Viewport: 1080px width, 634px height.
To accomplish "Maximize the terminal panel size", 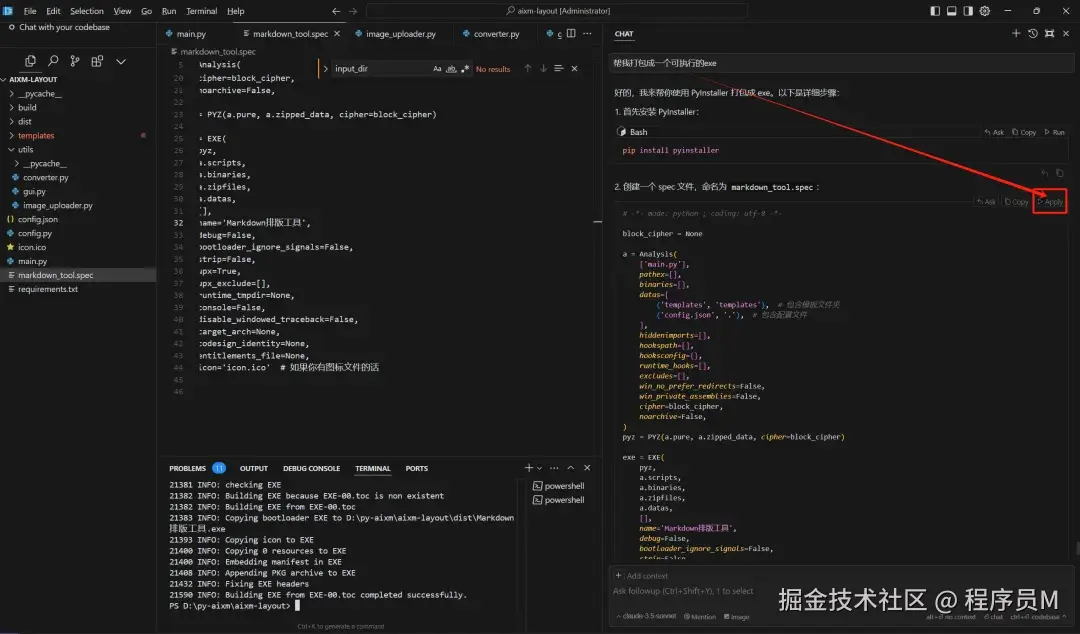I will point(570,468).
